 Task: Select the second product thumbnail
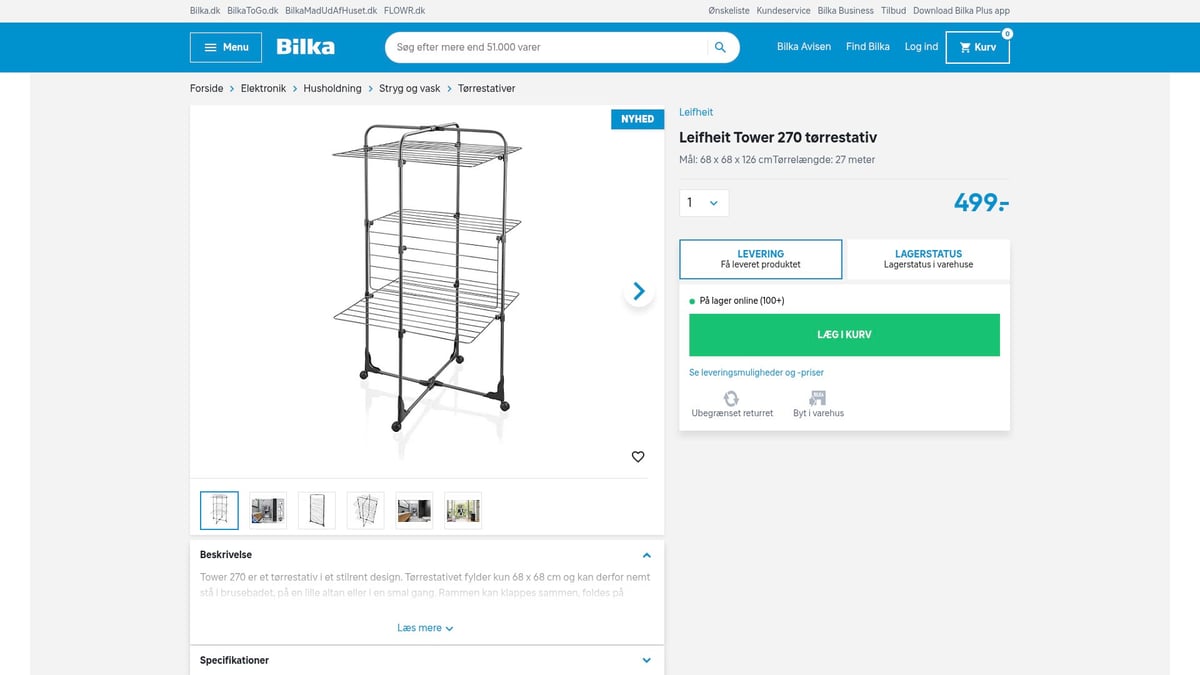(268, 510)
